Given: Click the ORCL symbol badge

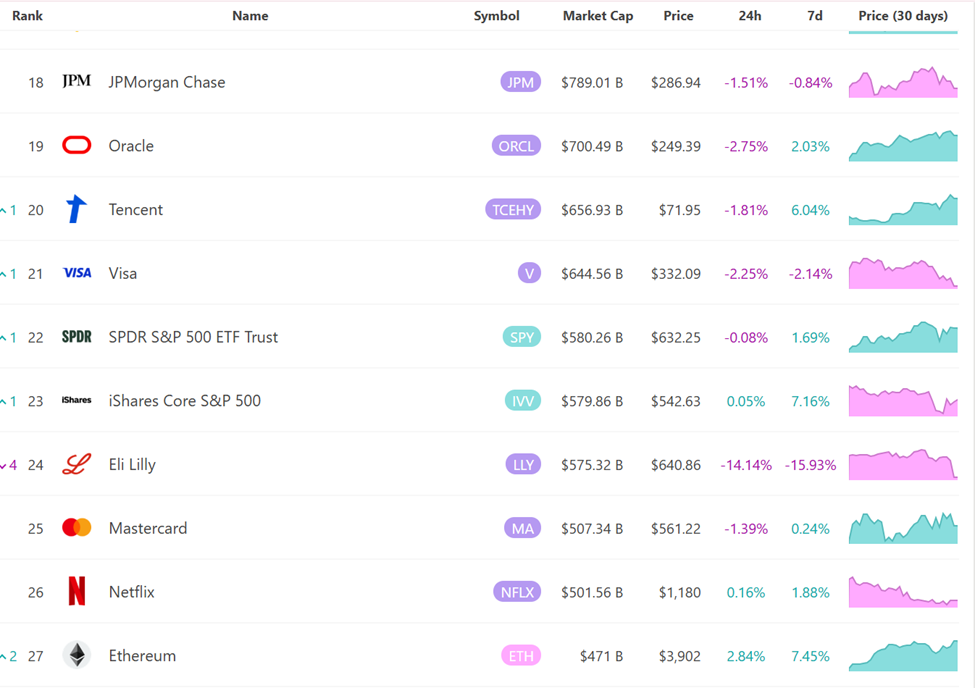Looking at the screenshot, I should [x=516, y=146].
